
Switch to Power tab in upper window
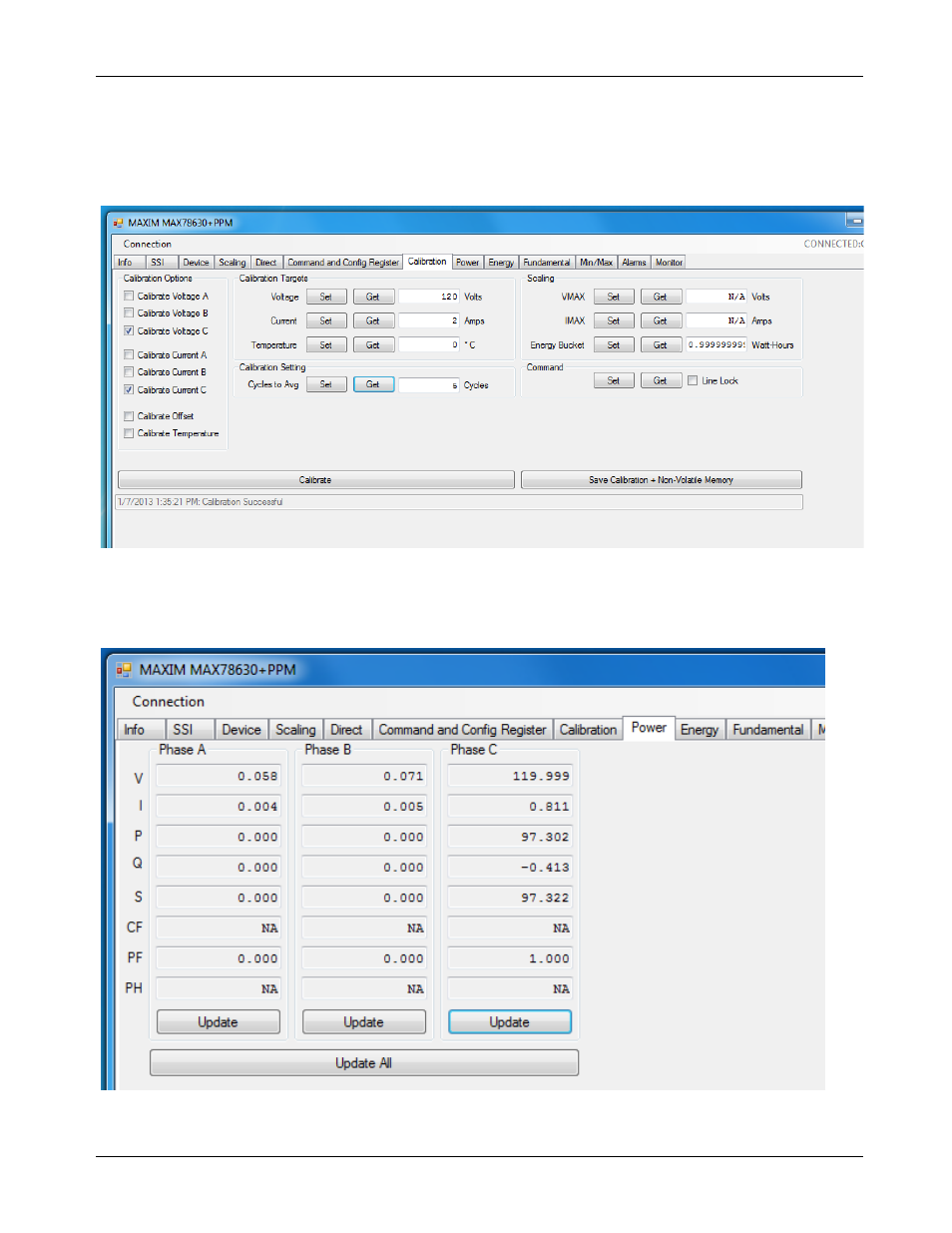point(468,263)
